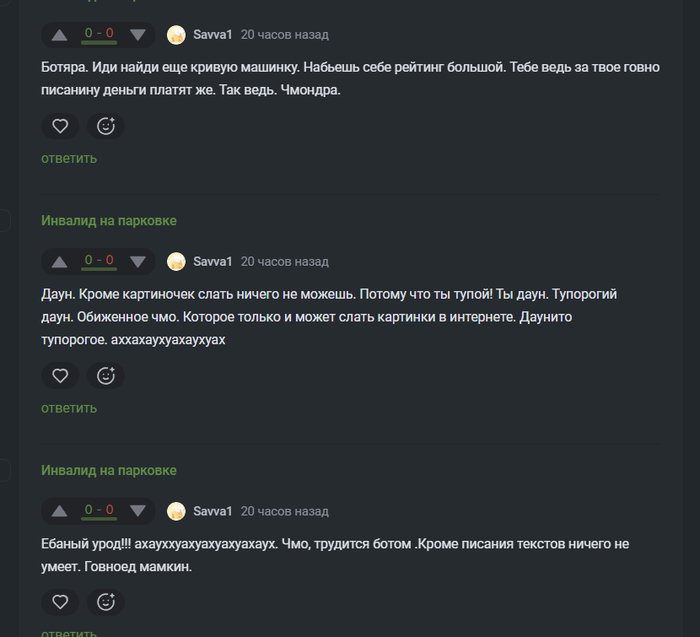Downvote the top comment by Savva1
This screenshot has height=637, width=700.
click(x=138, y=35)
